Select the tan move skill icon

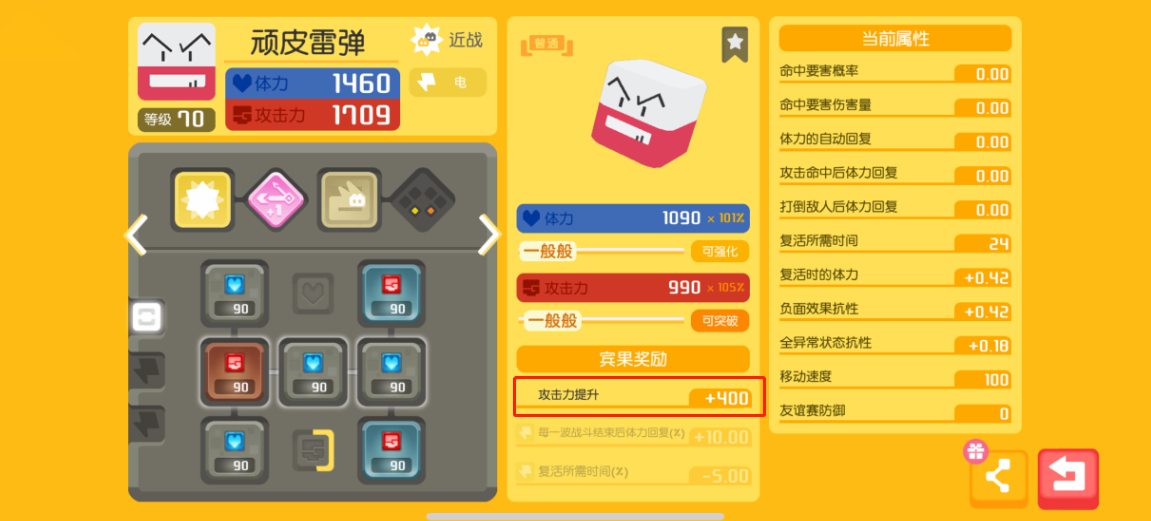(x=349, y=199)
